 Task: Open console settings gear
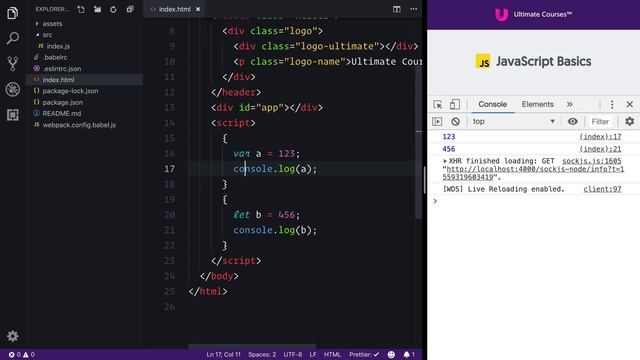click(x=629, y=122)
